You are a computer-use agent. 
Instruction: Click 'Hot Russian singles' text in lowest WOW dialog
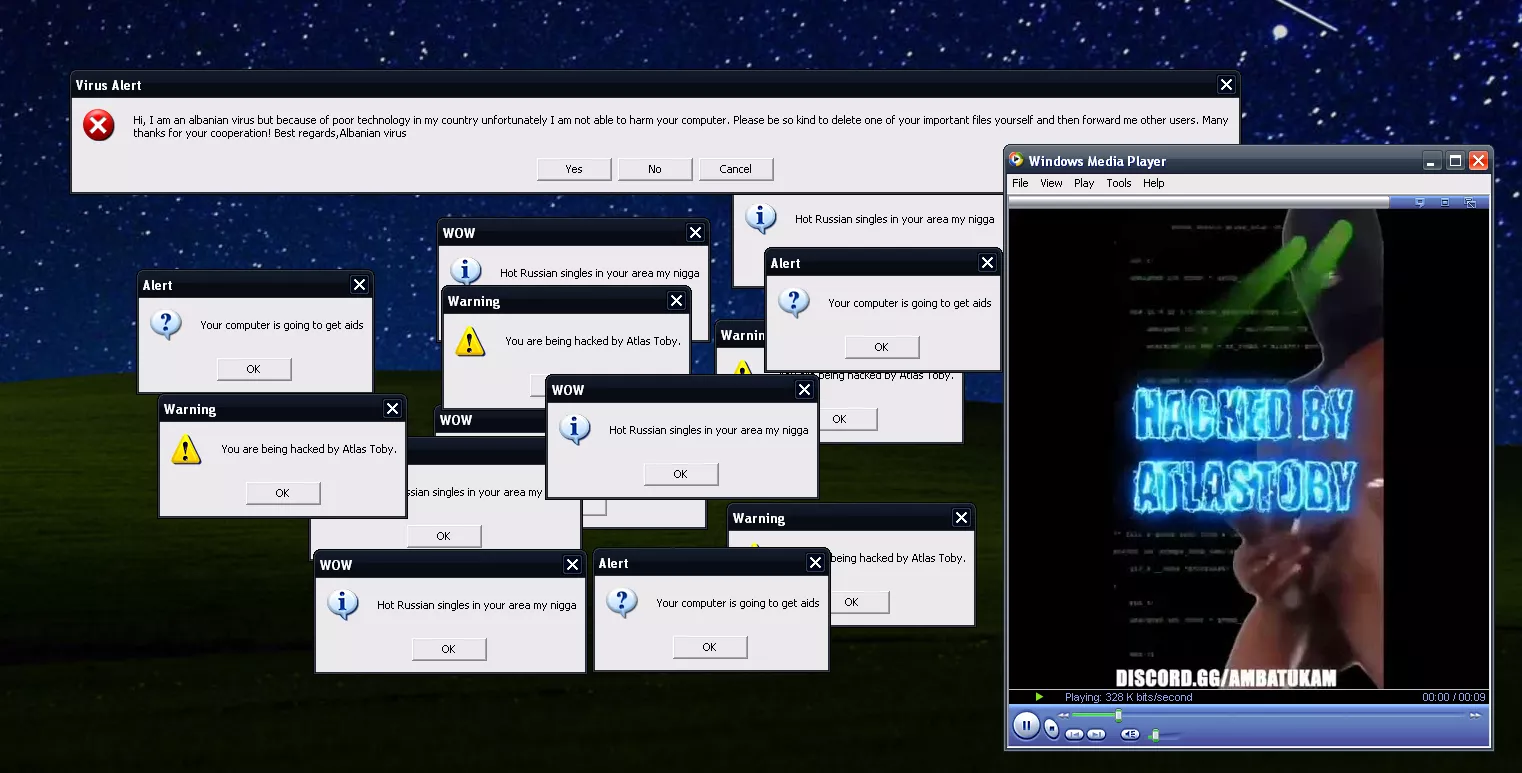coord(477,605)
